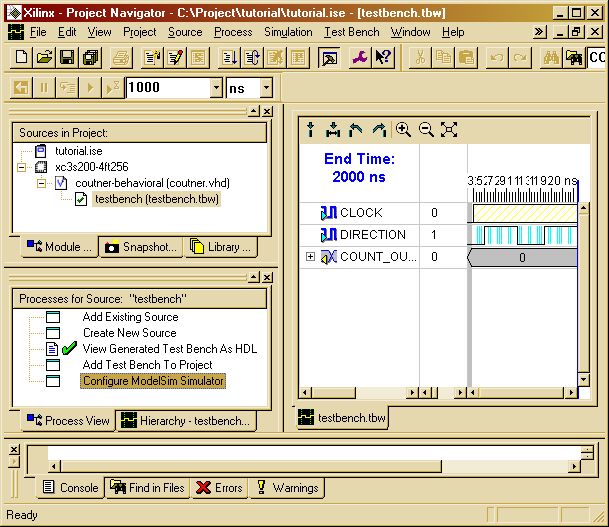Click the Paste toolbar icon

pyautogui.click(x=466, y=57)
